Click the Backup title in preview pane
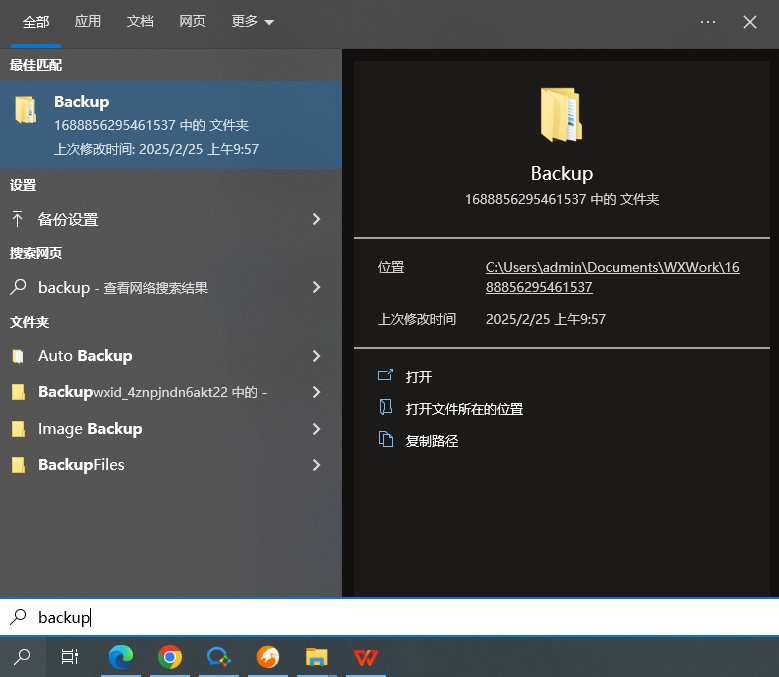This screenshot has width=779, height=677. click(x=561, y=174)
